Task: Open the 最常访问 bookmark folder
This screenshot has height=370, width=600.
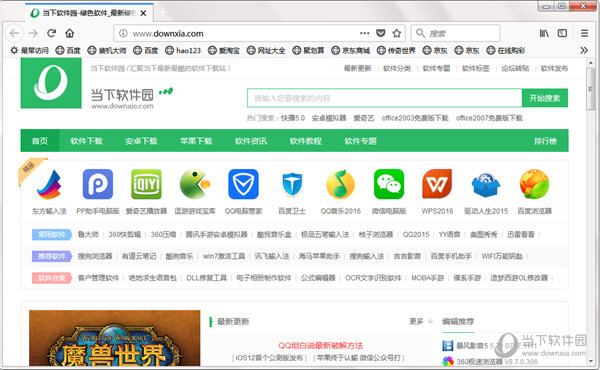Action: [x=29, y=50]
